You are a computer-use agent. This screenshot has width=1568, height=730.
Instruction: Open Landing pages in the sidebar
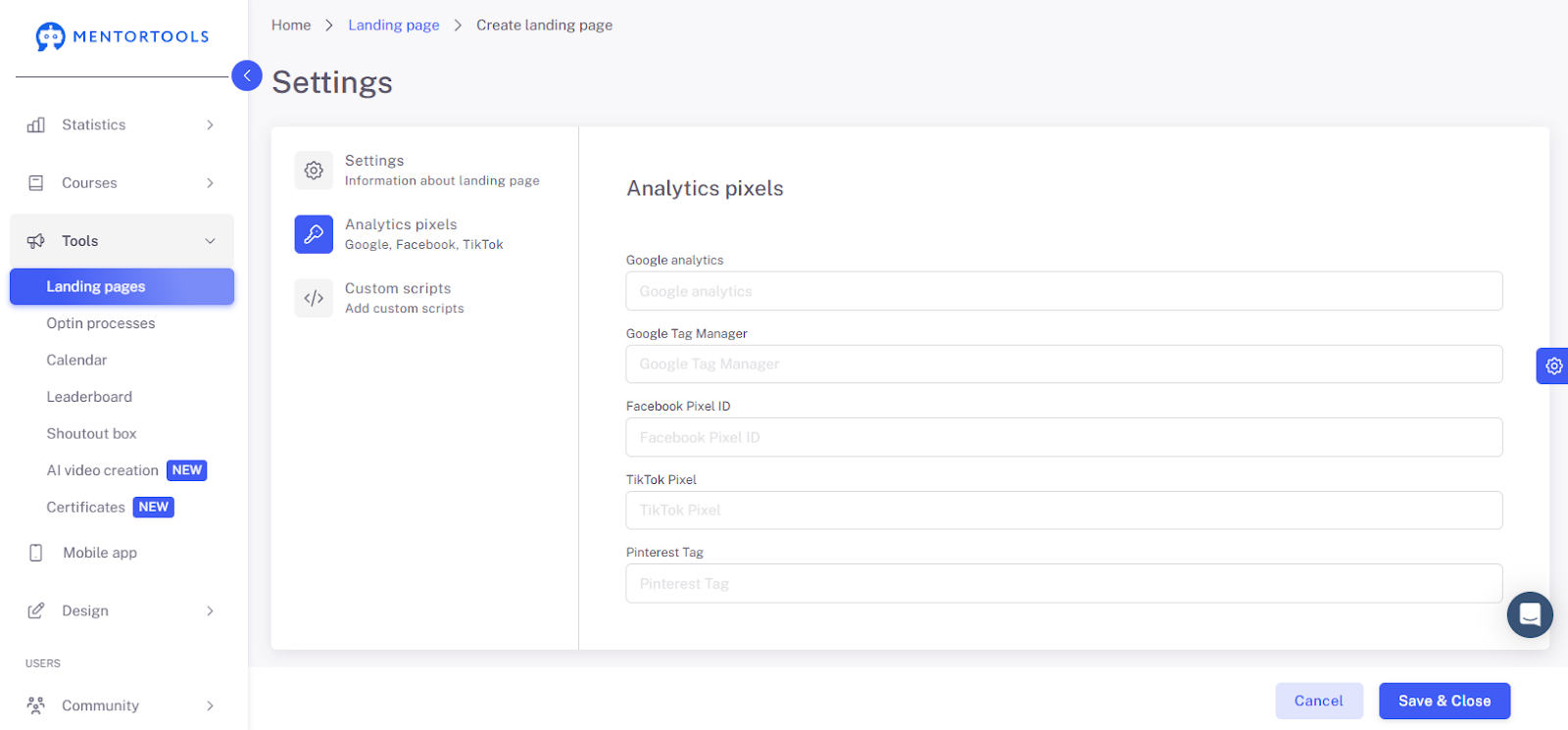[x=122, y=286]
